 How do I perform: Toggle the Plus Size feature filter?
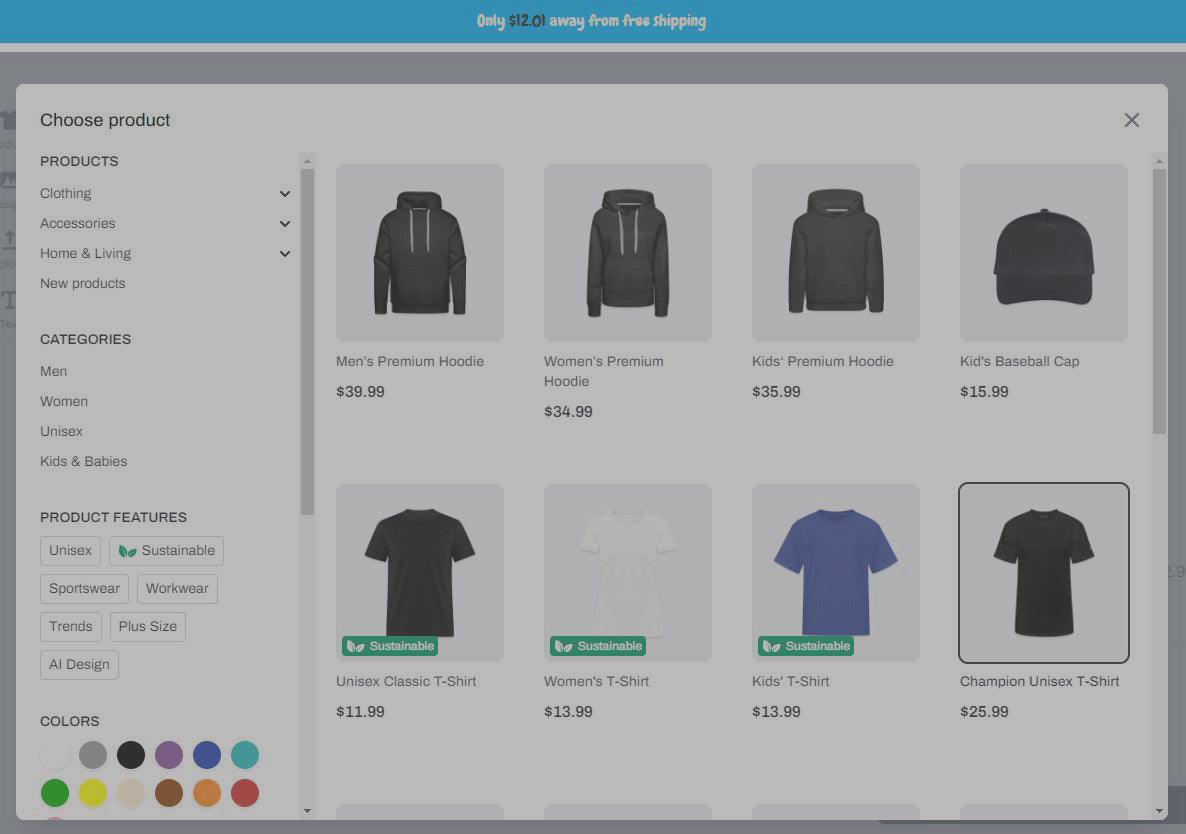pos(147,626)
